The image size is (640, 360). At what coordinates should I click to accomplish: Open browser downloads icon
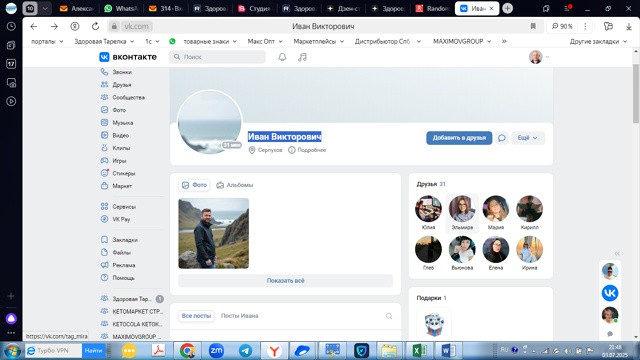tap(629, 26)
